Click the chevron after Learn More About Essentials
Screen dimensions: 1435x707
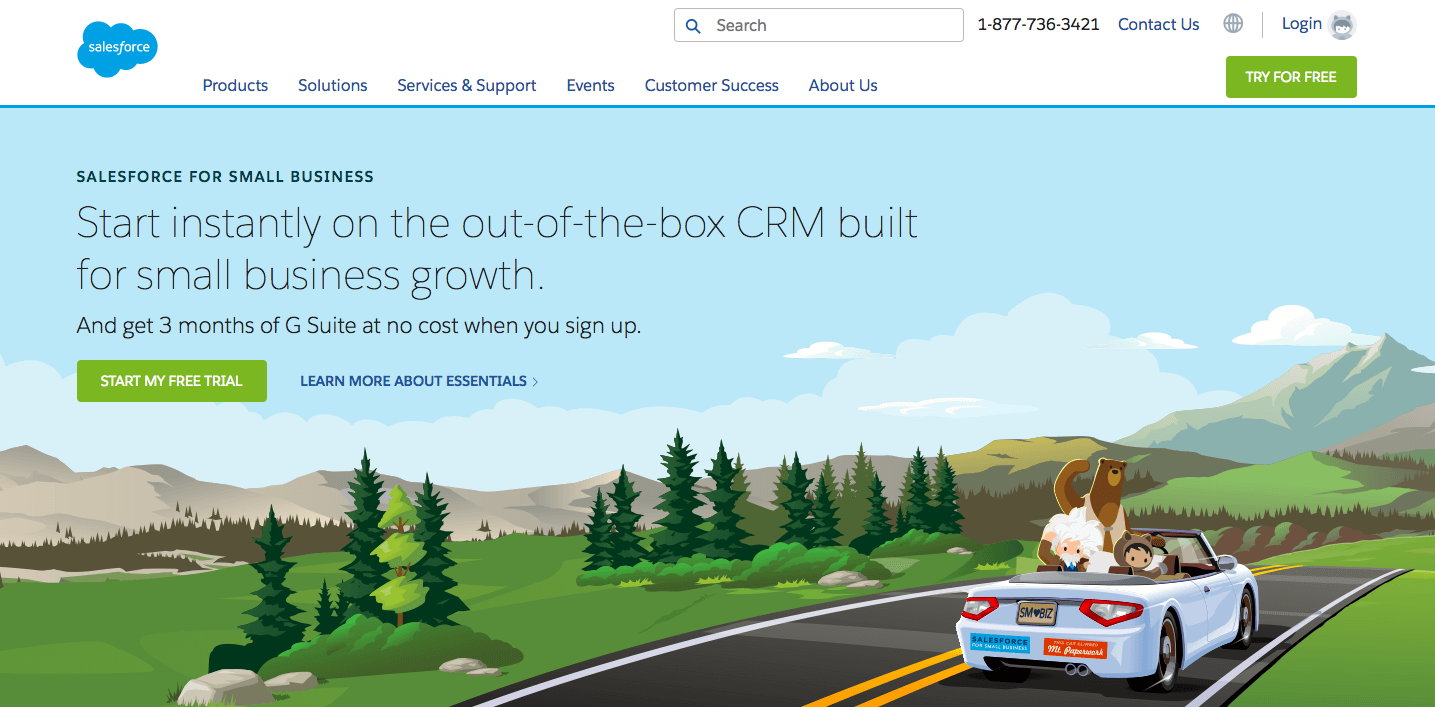point(535,381)
